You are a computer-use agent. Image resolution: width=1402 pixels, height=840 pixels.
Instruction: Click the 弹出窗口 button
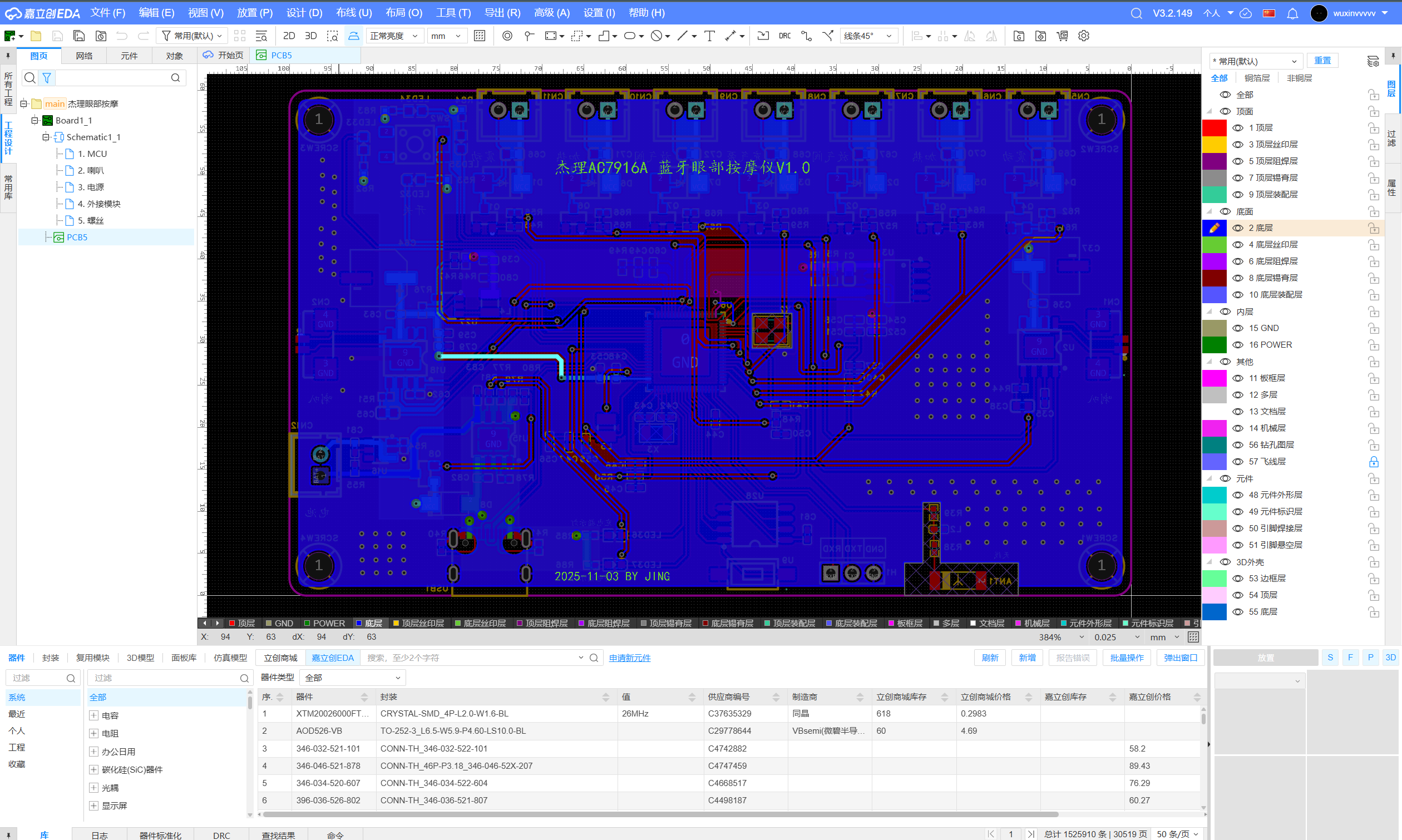click(1180, 658)
